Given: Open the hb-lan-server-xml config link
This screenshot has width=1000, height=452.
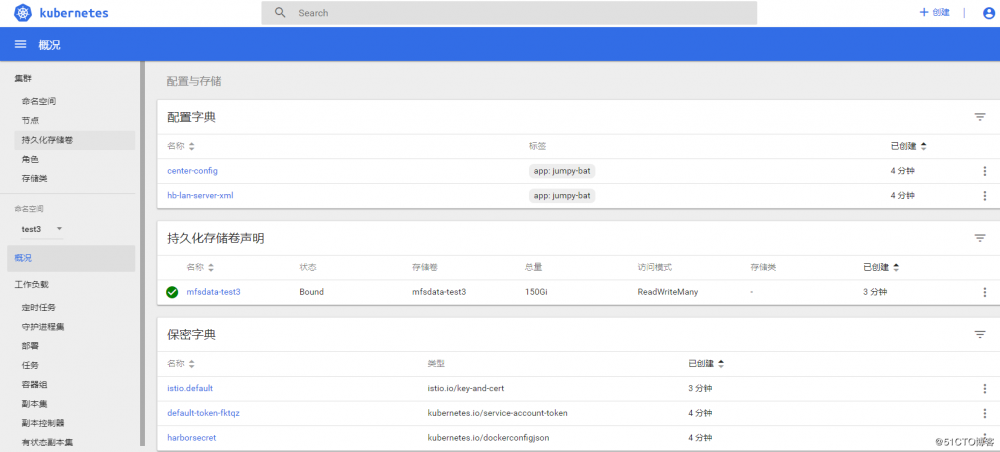Looking at the screenshot, I should pos(200,195).
